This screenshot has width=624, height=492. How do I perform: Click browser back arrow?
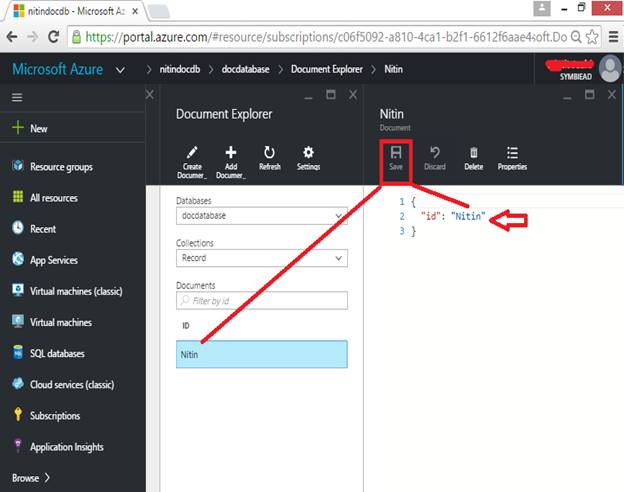[12, 37]
